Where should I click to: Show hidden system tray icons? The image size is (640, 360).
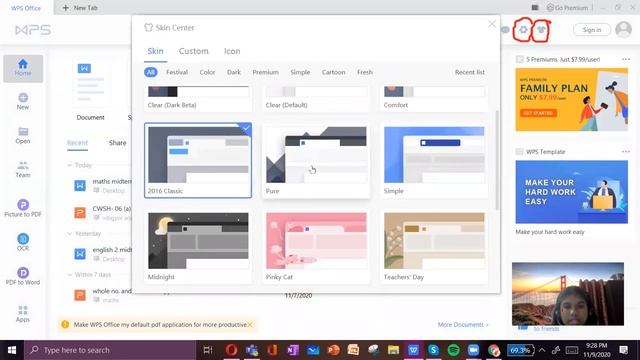542,350
